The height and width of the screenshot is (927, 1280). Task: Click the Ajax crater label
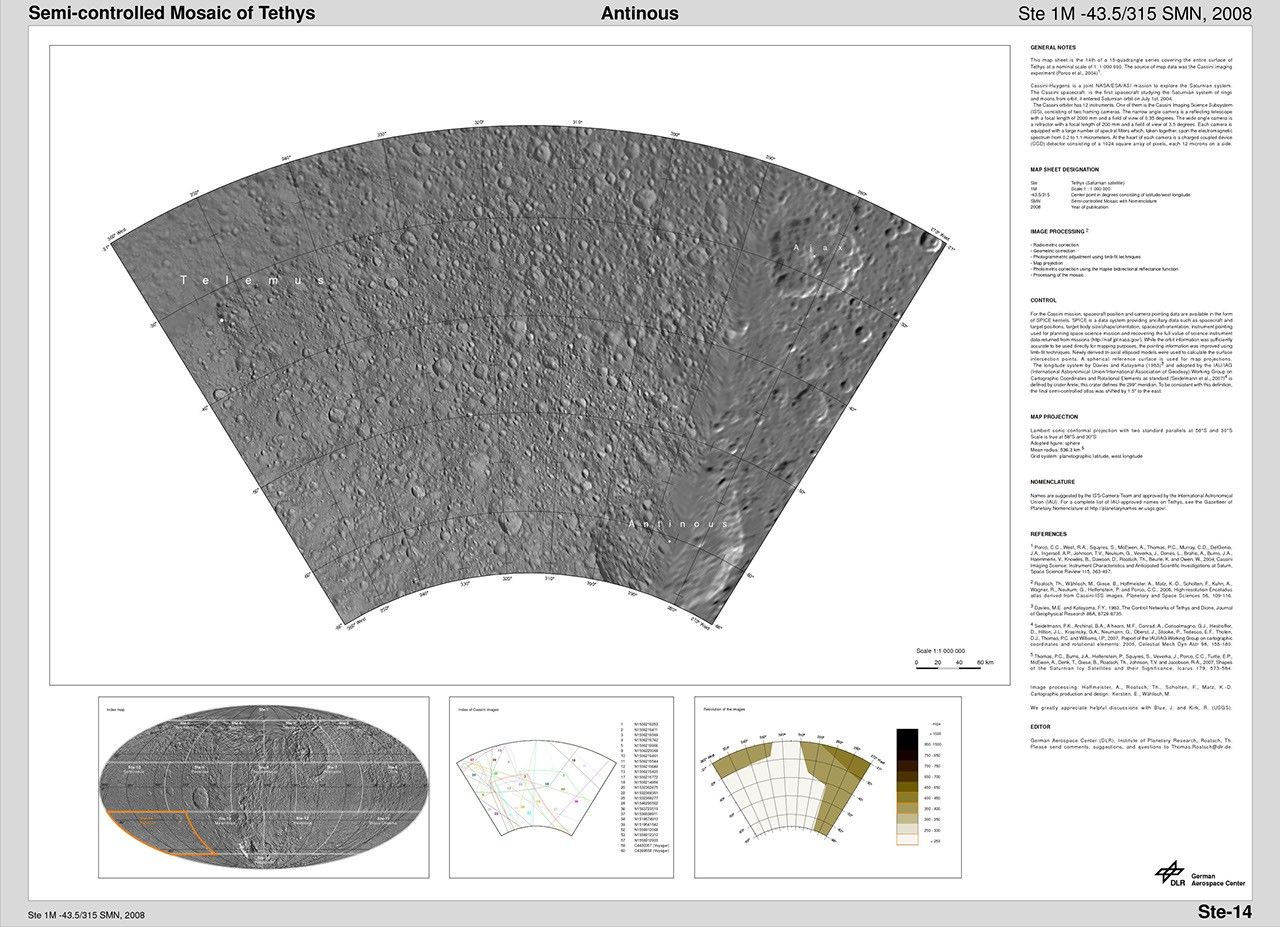coord(819,247)
